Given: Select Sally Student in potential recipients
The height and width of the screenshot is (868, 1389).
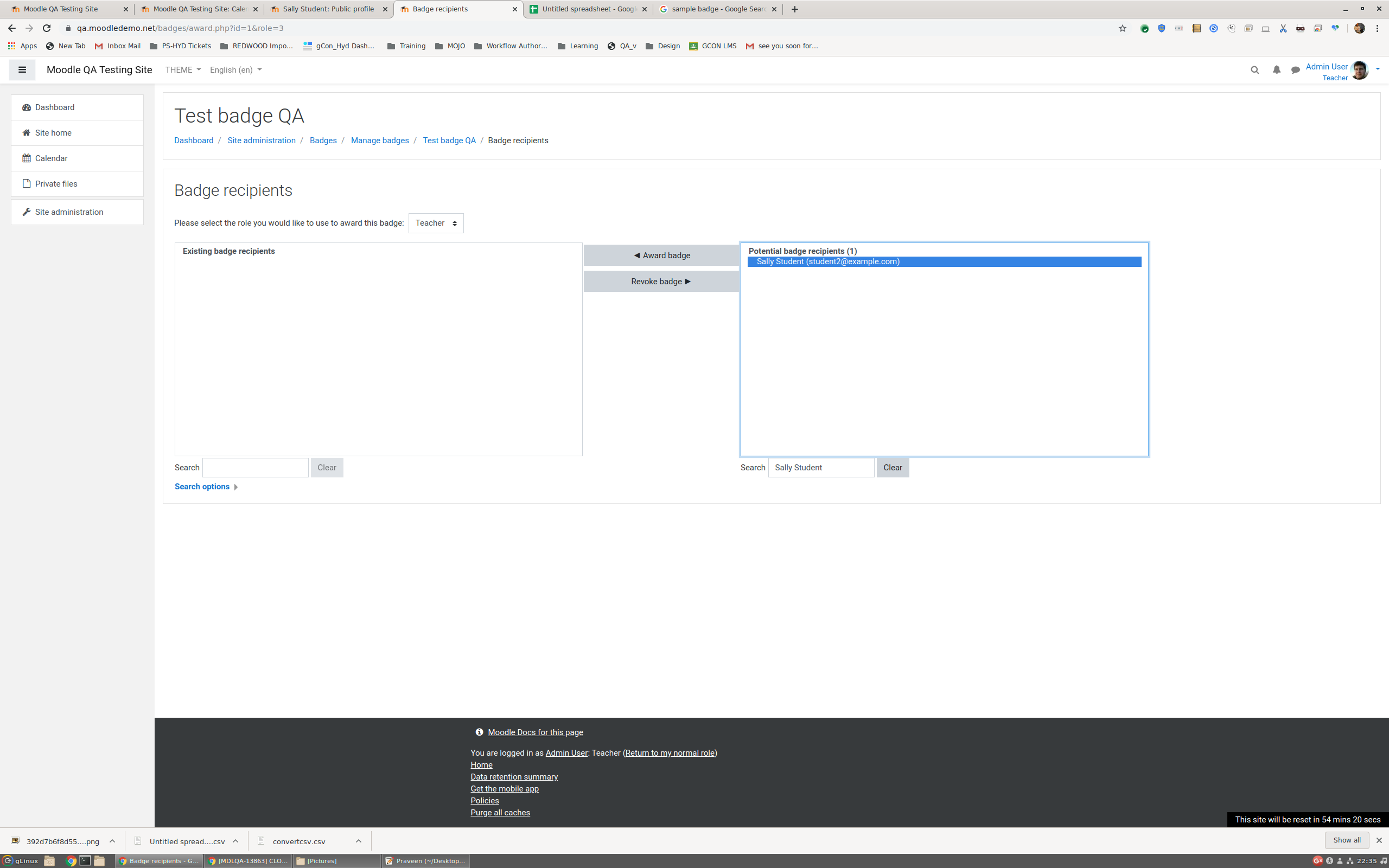Looking at the screenshot, I should pos(944,262).
